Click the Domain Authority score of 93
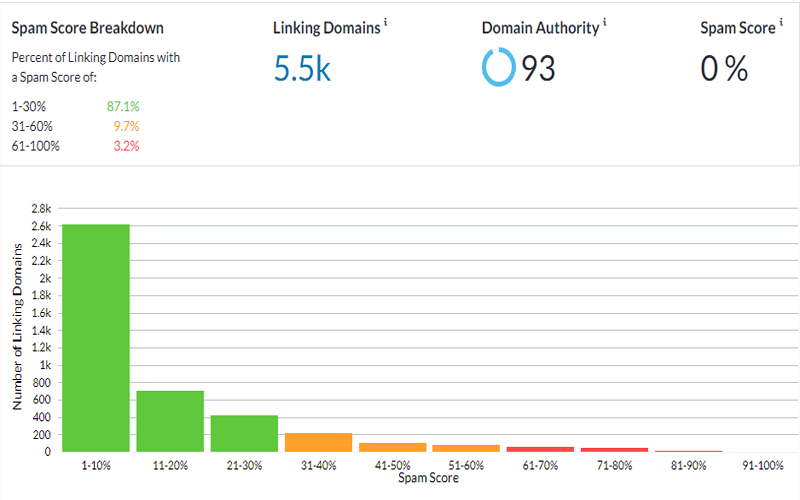800x500 pixels. (538, 68)
